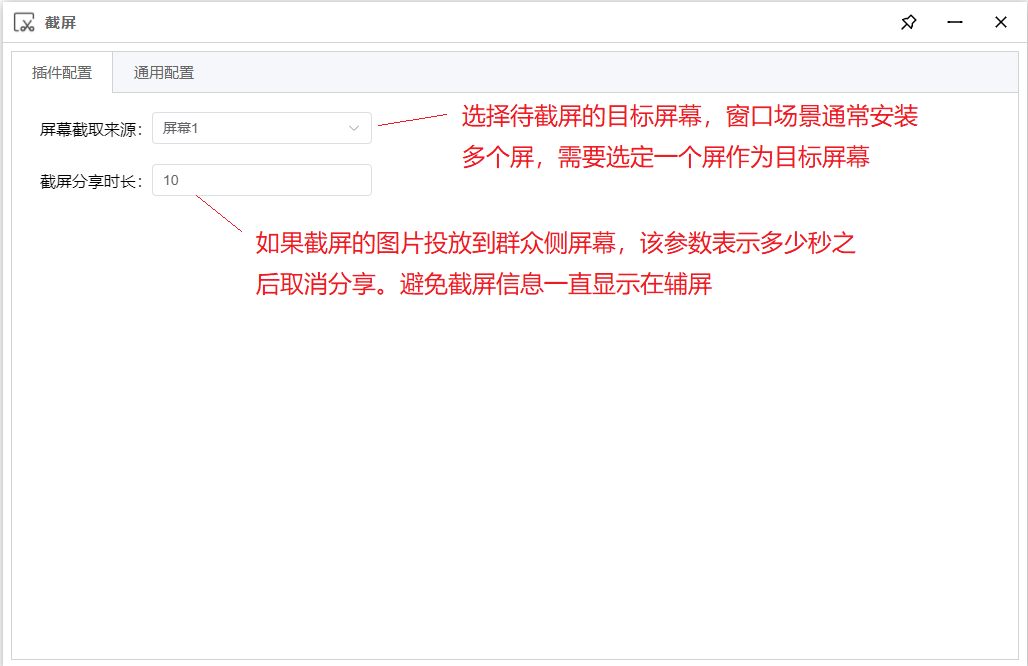Click the scissors app icon in title bar
The width and height of the screenshot is (1028, 666).
tap(24, 22)
